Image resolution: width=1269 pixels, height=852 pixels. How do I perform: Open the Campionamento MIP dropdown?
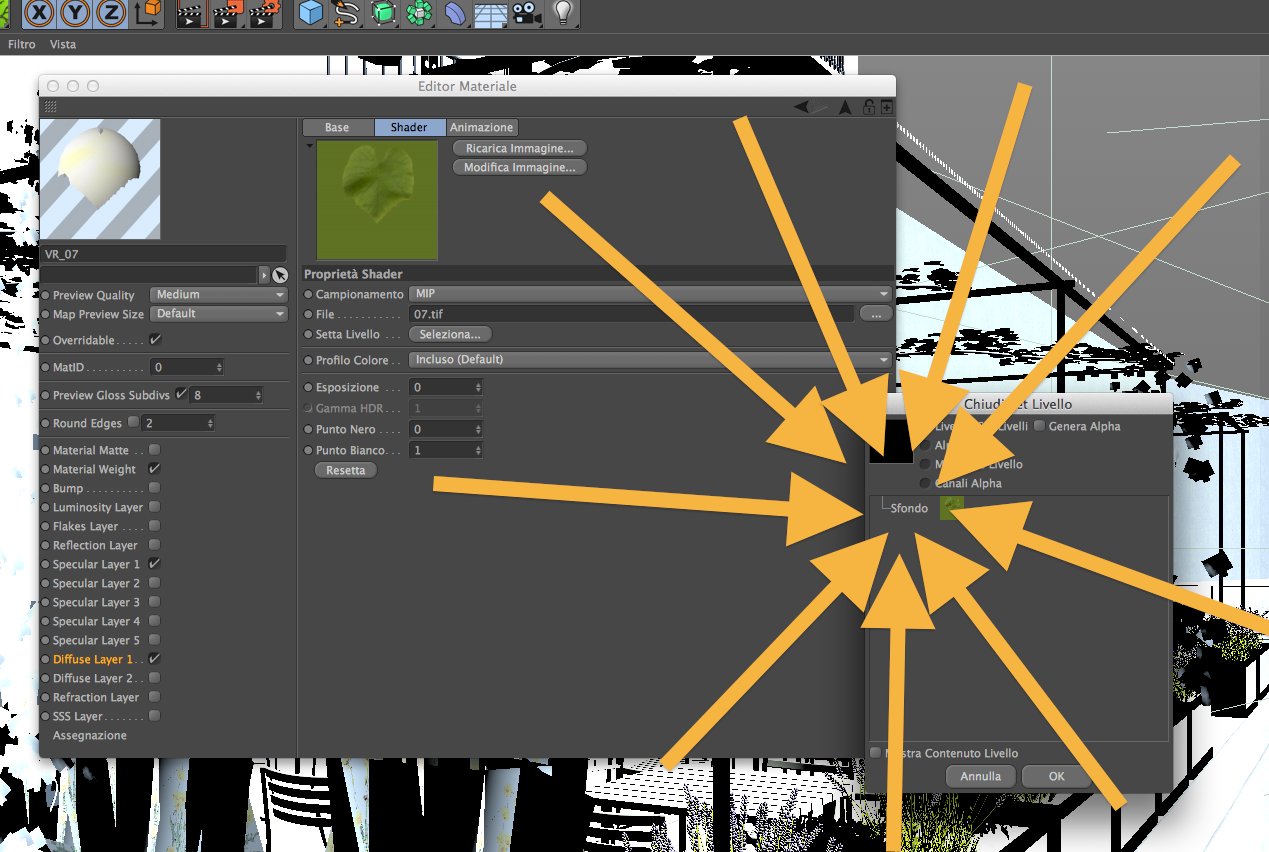pyautogui.click(x=650, y=294)
